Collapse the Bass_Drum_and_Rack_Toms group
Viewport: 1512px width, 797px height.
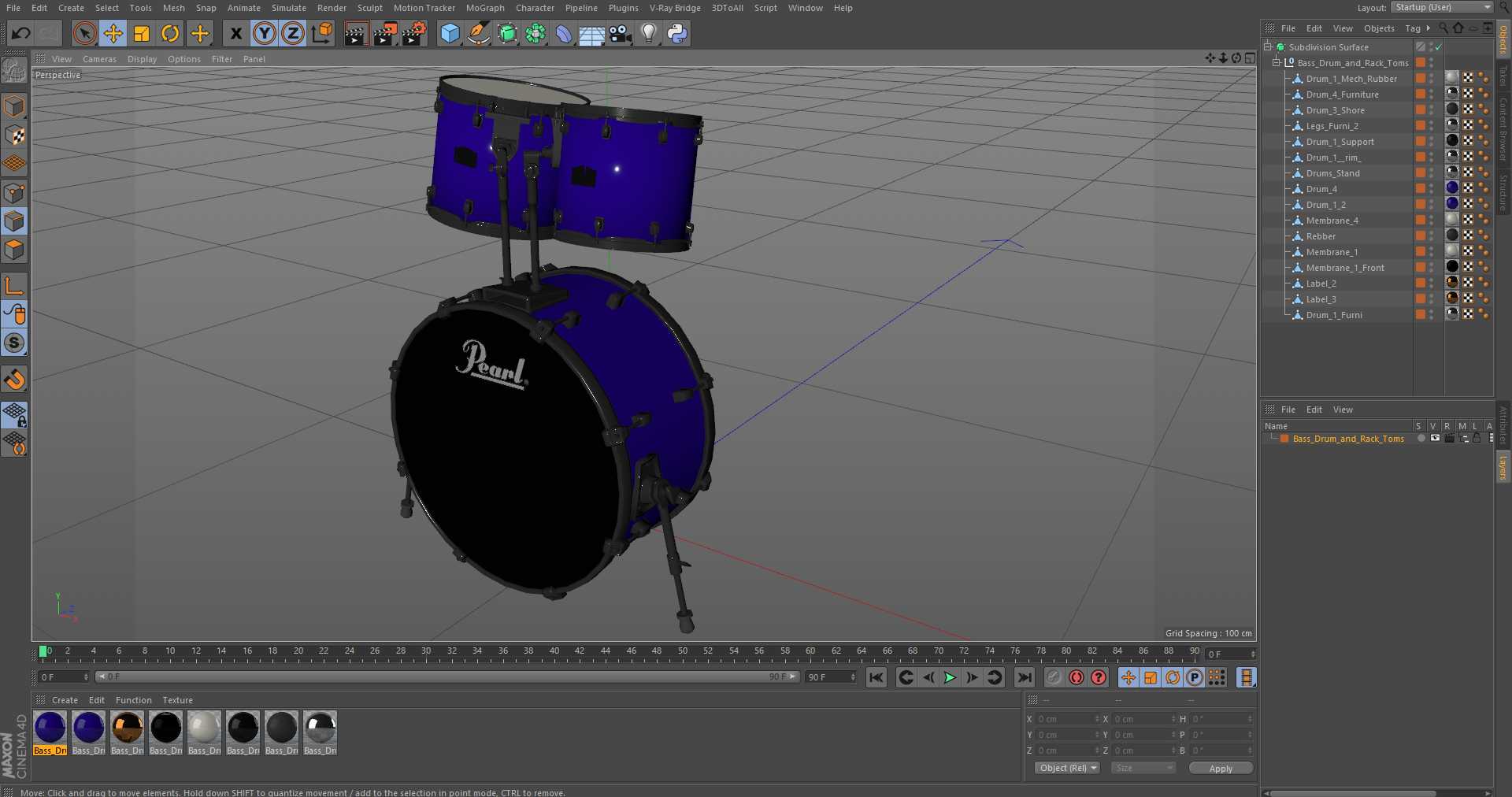[1277, 63]
